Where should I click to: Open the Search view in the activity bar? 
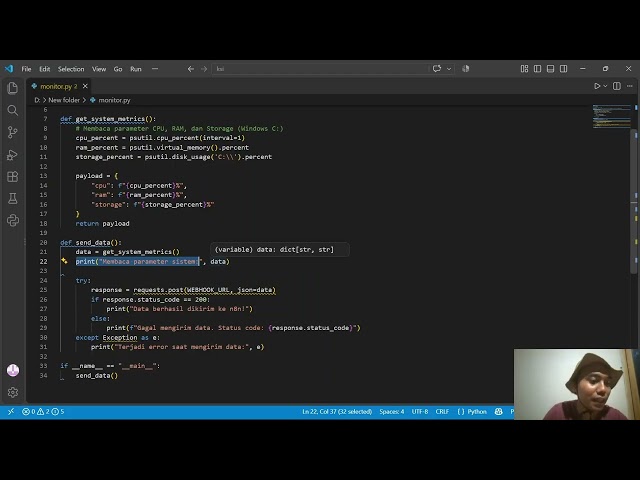click(13, 110)
